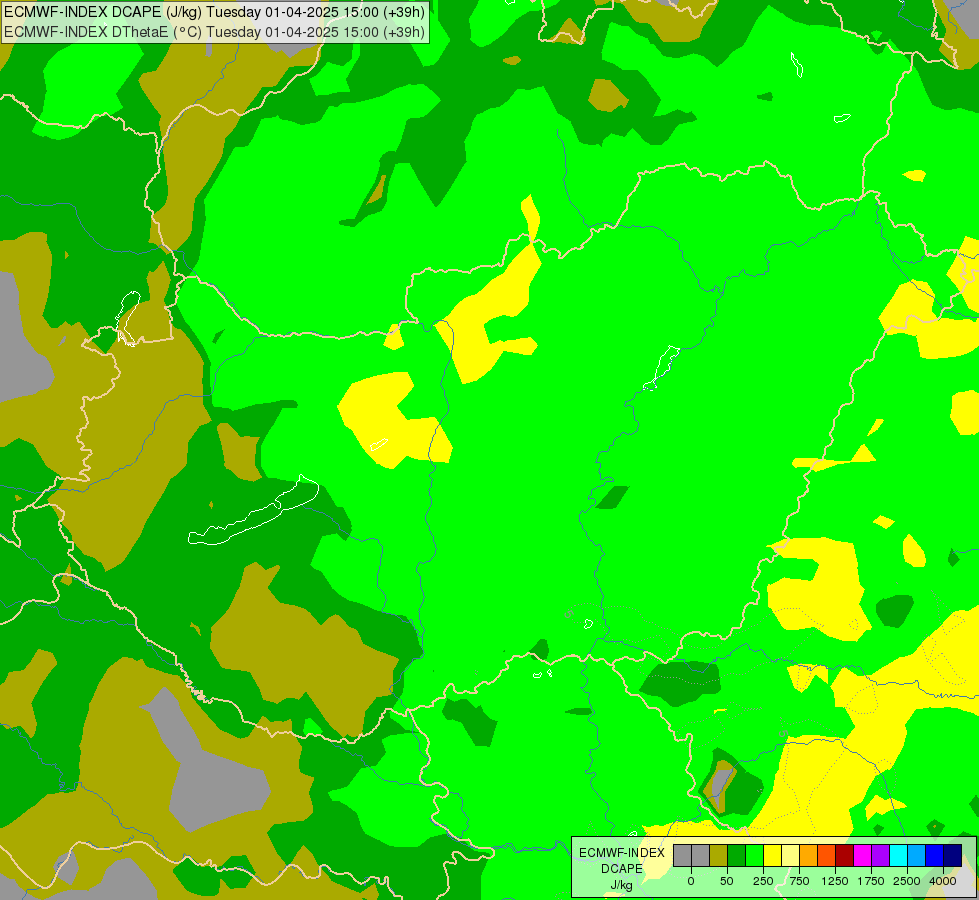Click the legend value '250'

coord(763,881)
